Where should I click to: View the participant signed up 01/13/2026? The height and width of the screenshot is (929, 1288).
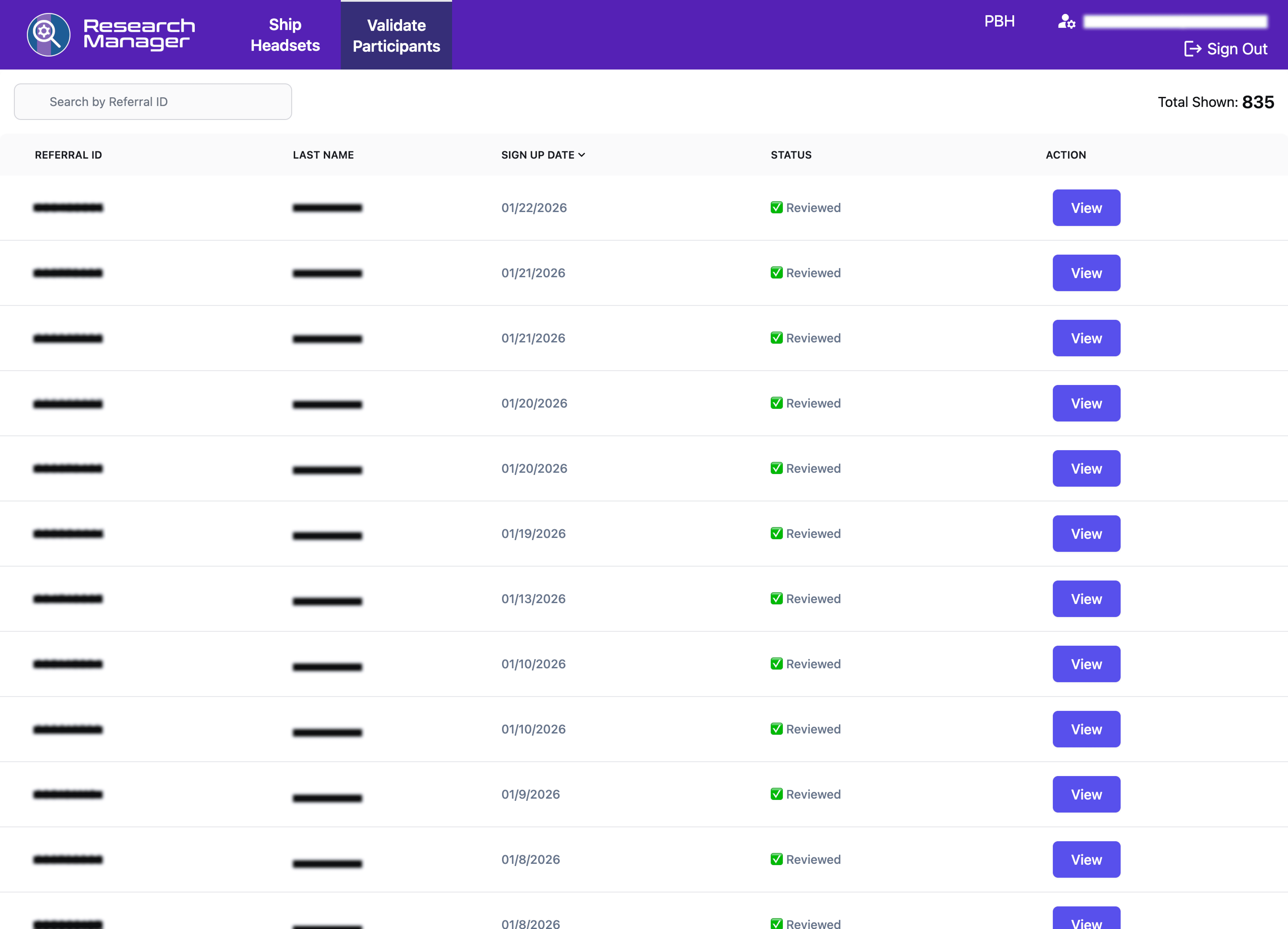coord(1086,599)
